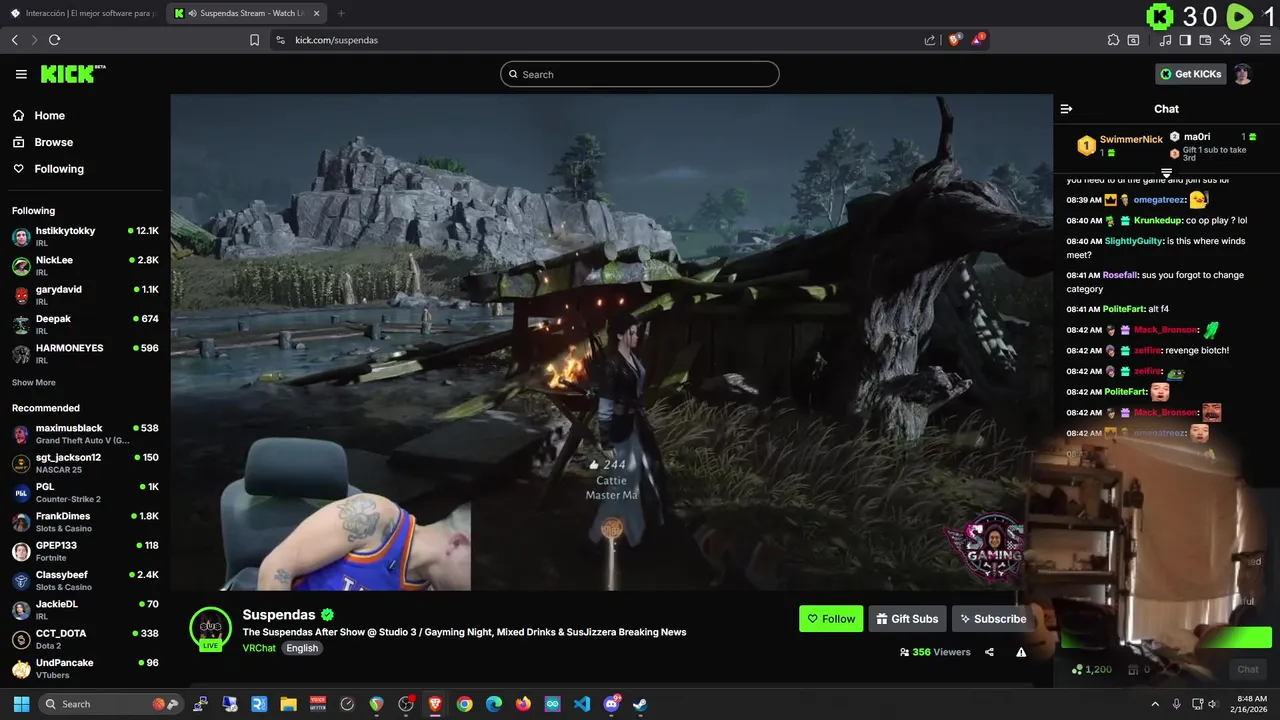Screen dimensions: 1280x720
Task: Subscribe to the Suspendas channel
Action: coord(993,619)
